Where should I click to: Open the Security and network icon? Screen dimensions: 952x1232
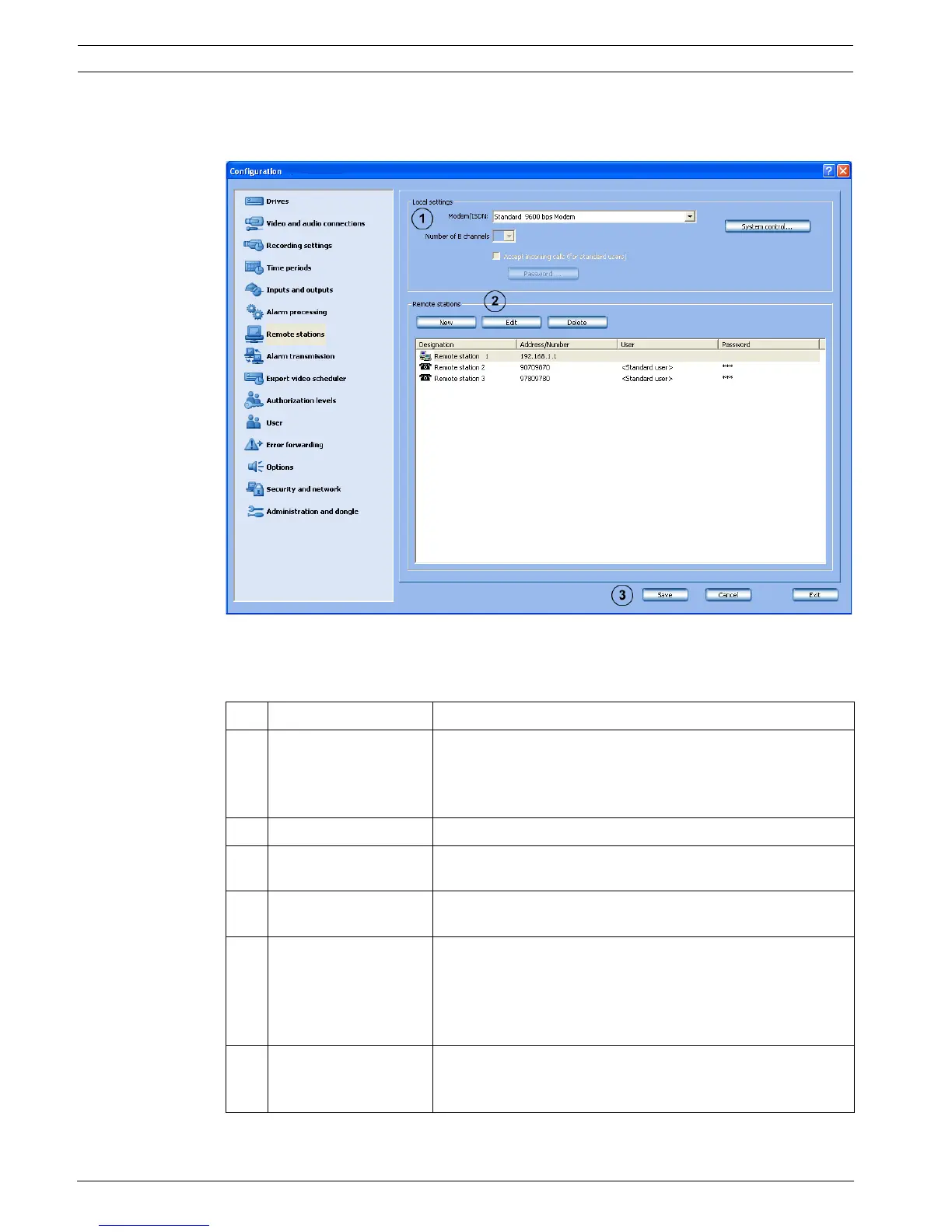pos(254,489)
